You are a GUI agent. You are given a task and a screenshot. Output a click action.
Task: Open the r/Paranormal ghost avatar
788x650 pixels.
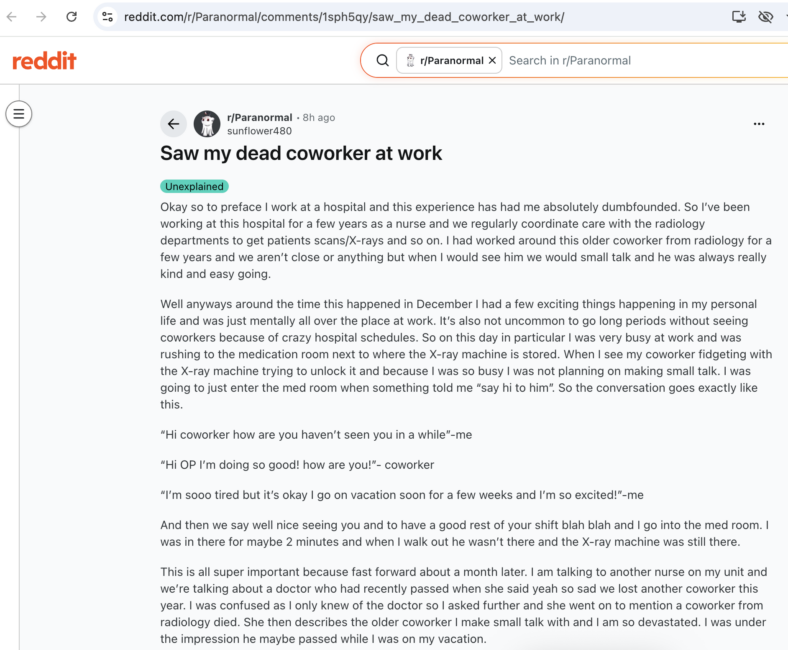207,124
